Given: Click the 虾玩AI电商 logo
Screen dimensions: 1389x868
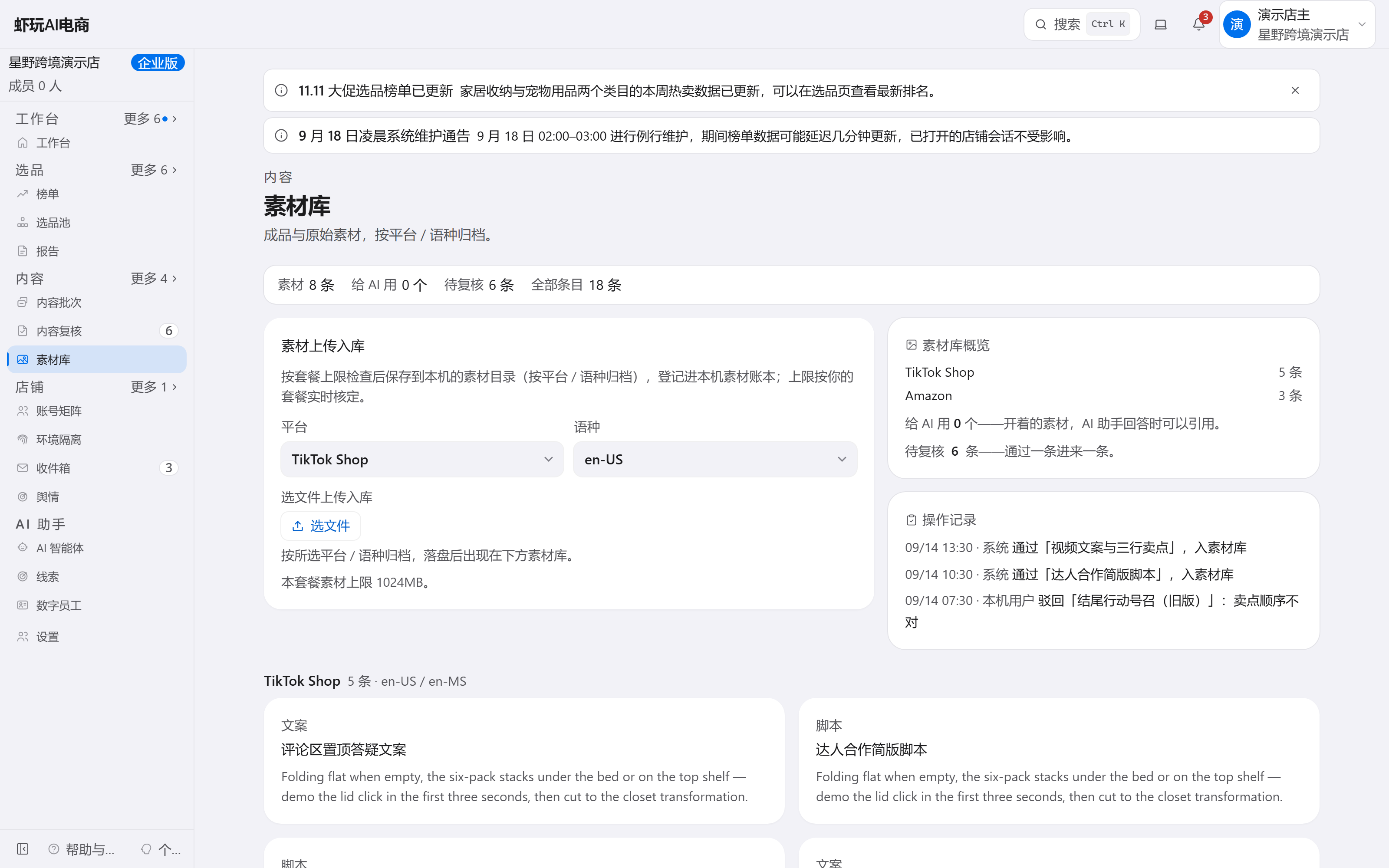Looking at the screenshot, I should [x=52, y=25].
